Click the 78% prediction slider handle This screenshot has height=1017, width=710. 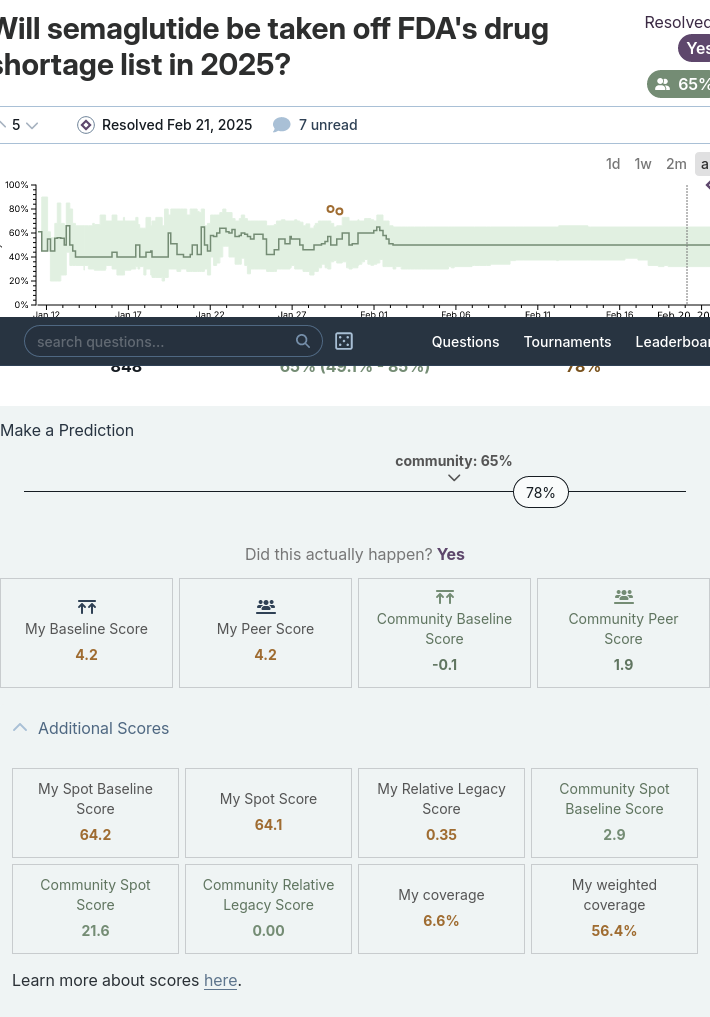click(541, 492)
